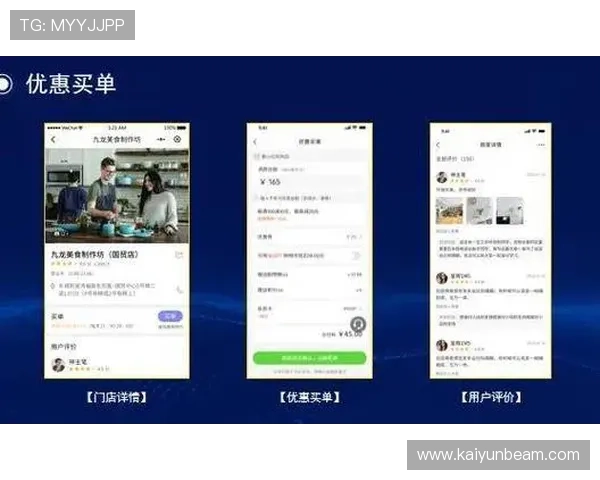The image size is (600, 480).
Task: Tap back arrow on 门店详情 store screen
Action: [x=53, y=140]
